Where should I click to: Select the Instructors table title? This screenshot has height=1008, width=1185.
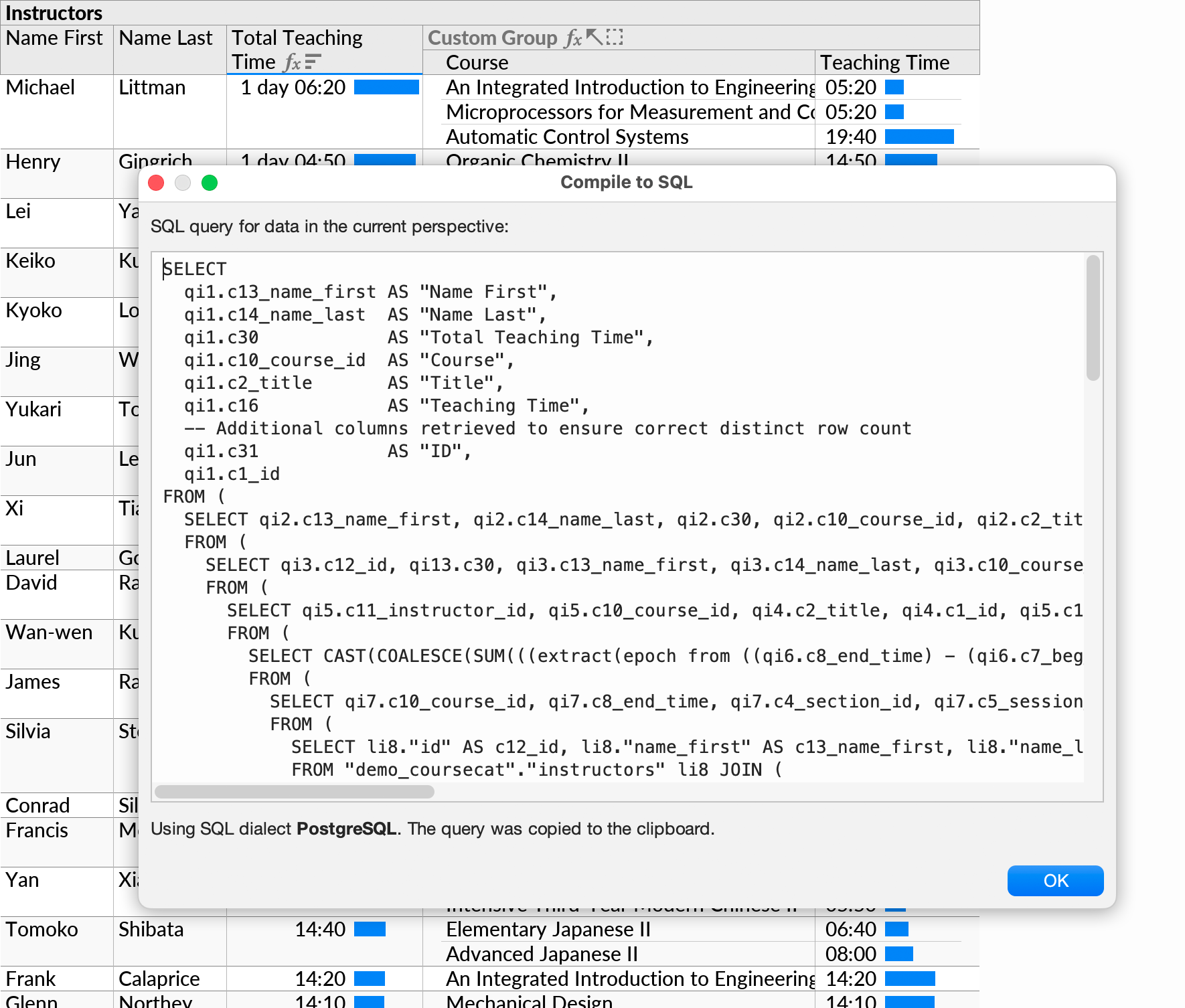pyautogui.click(x=54, y=13)
